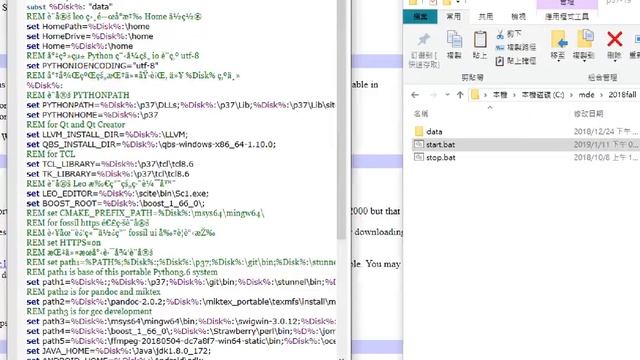Click the Paste (貼上) clipboard icon
Screen dimensions: 640x360
tap(480, 40)
